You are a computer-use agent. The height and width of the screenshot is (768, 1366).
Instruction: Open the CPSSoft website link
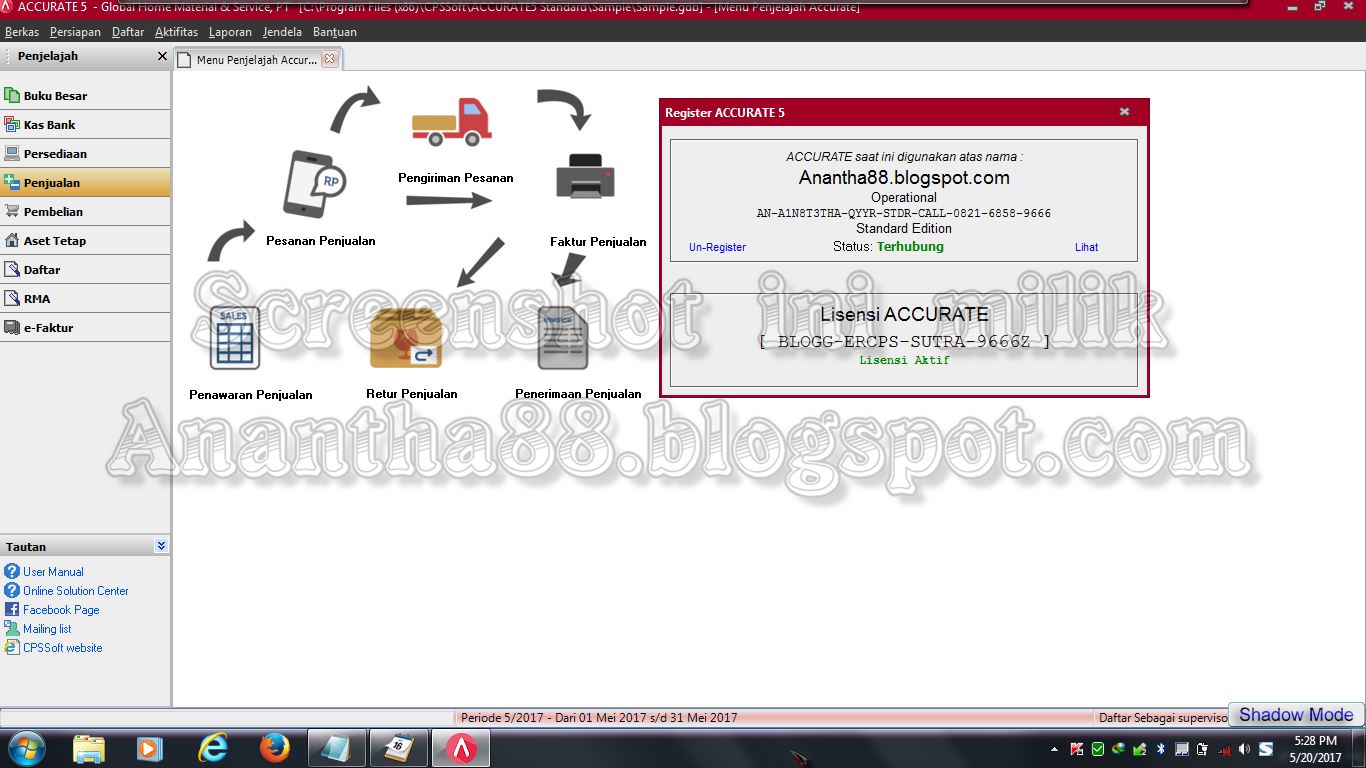coord(63,648)
